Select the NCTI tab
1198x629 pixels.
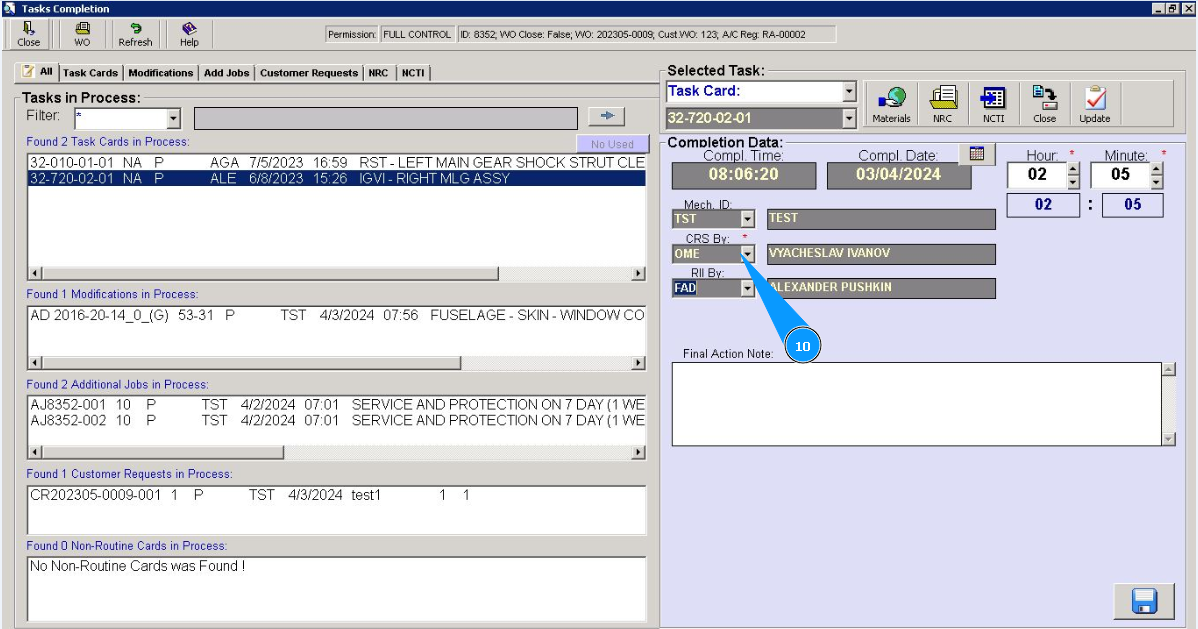[413, 73]
